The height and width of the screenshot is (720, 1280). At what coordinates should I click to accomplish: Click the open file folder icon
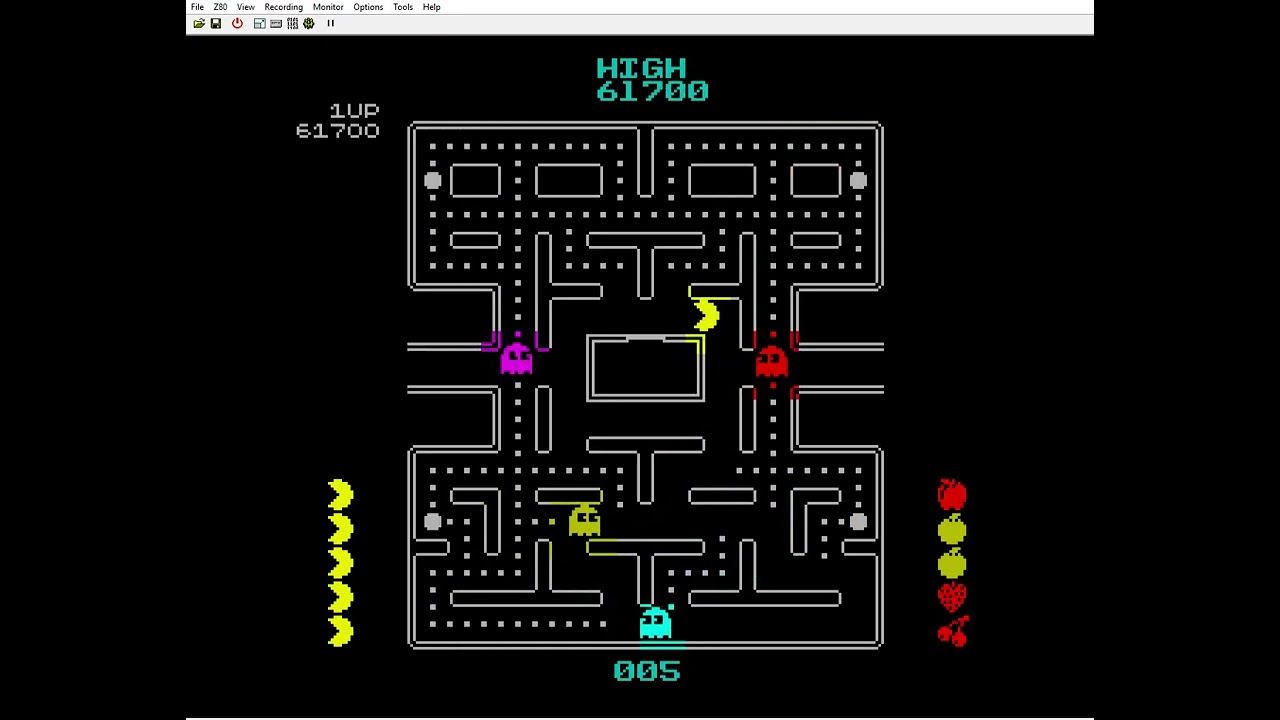coord(199,23)
